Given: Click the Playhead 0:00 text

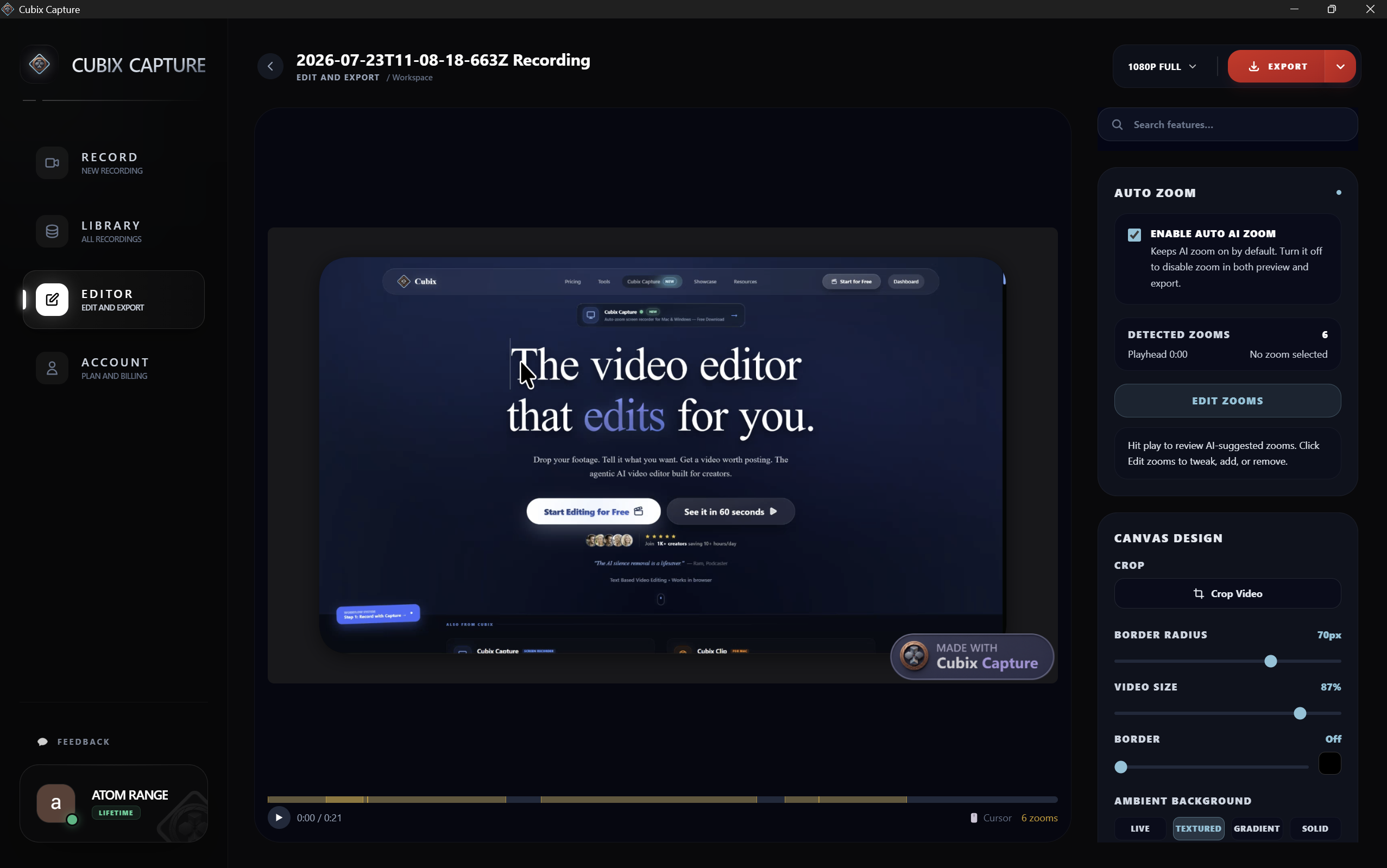Looking at the screenshot, I should (1157, 354).
